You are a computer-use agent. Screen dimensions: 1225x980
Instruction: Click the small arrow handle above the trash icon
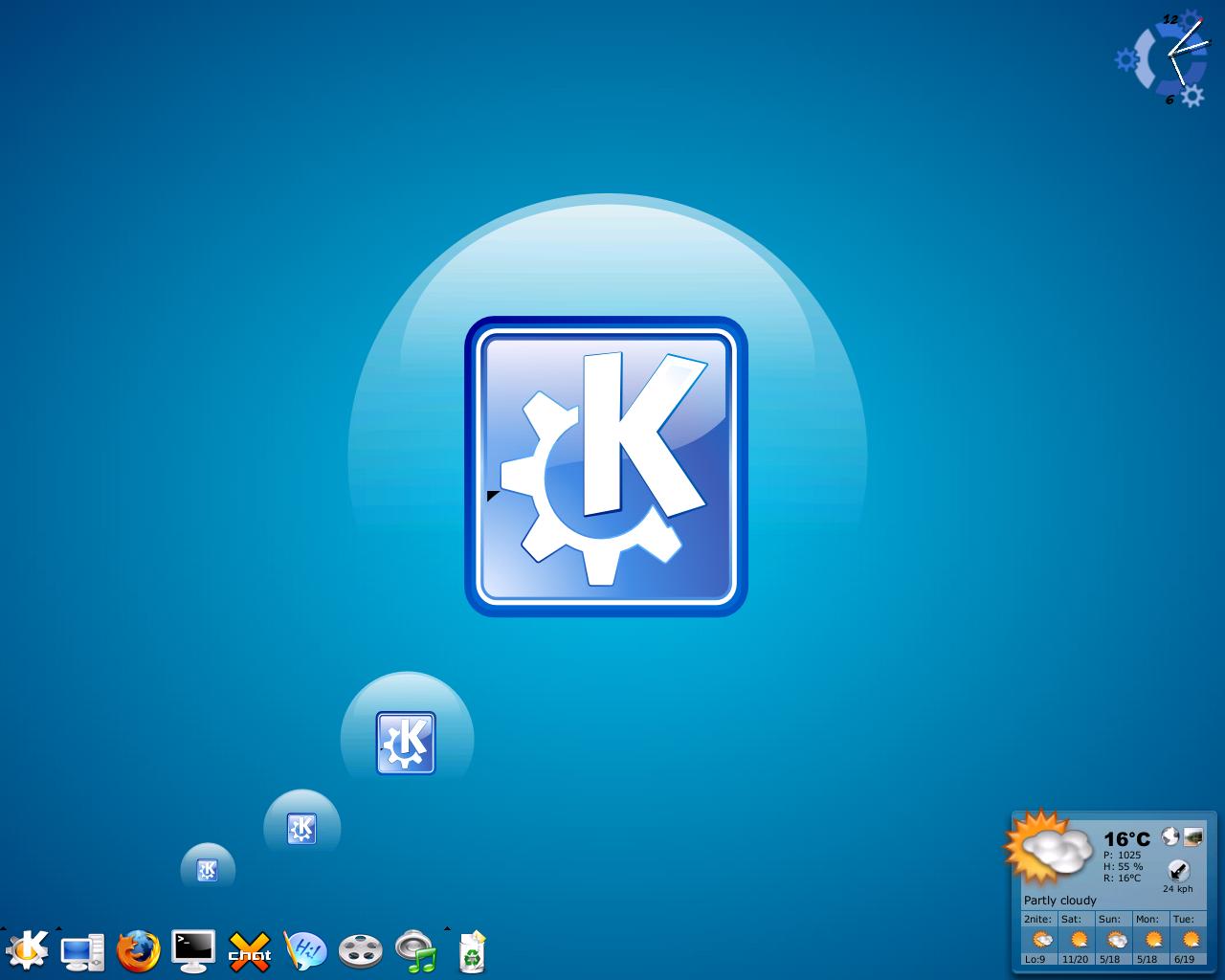click(447, 928)
